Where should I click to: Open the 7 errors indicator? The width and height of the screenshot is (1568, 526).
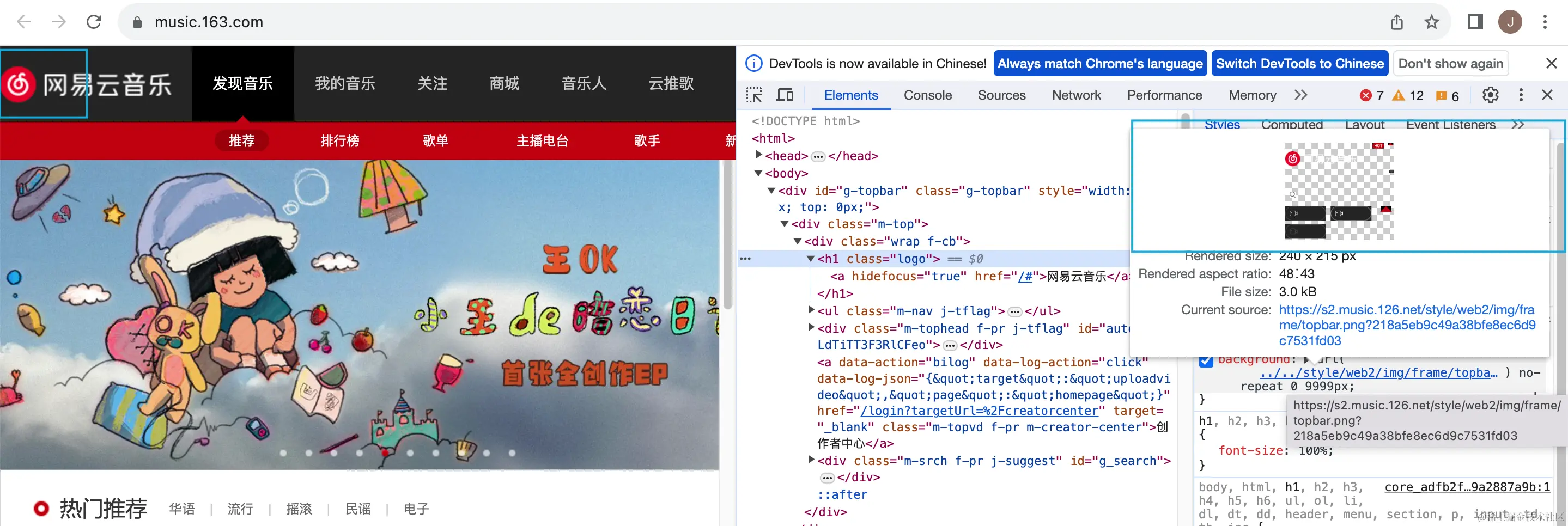coord(1372,95)
